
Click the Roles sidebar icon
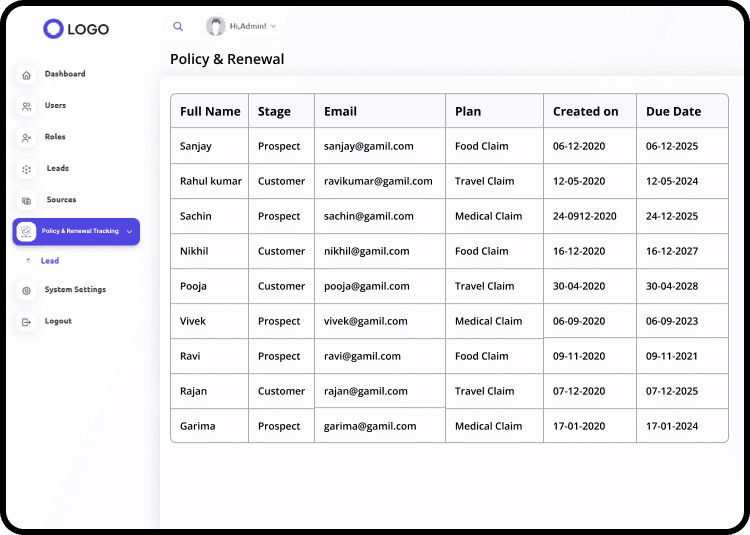tap(26, 137)
